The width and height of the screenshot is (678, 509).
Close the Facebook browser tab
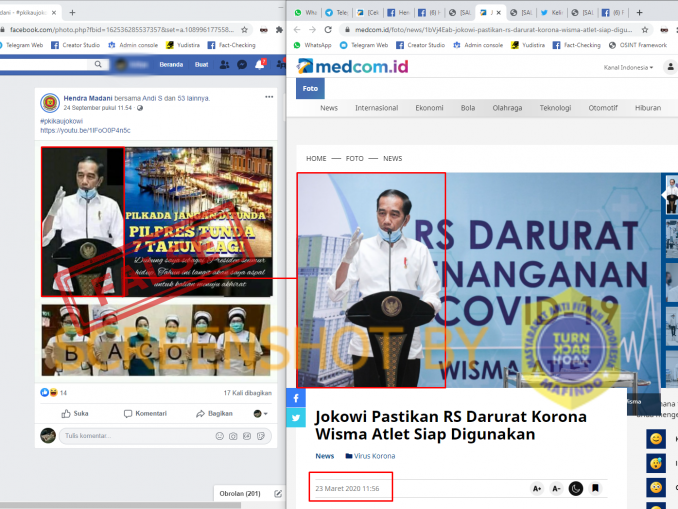click(54, 13)
